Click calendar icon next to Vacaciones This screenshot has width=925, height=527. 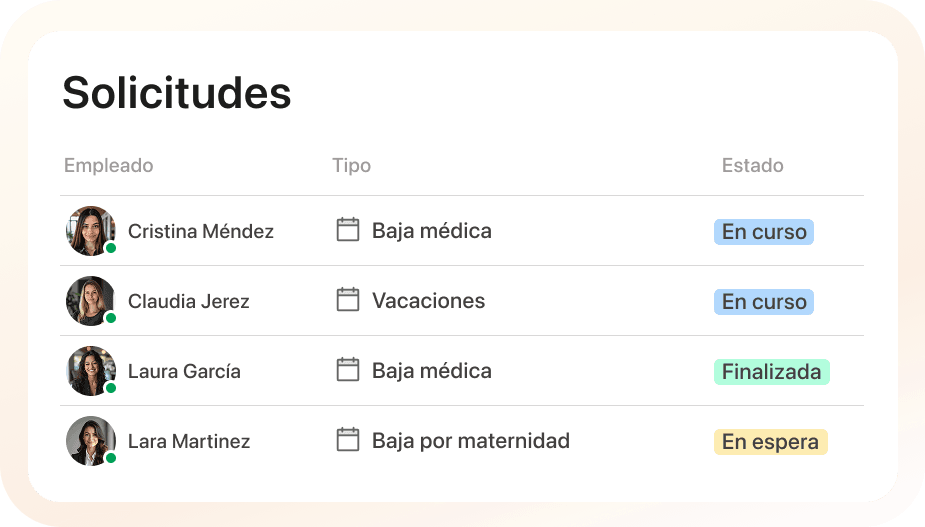(347, 300)
